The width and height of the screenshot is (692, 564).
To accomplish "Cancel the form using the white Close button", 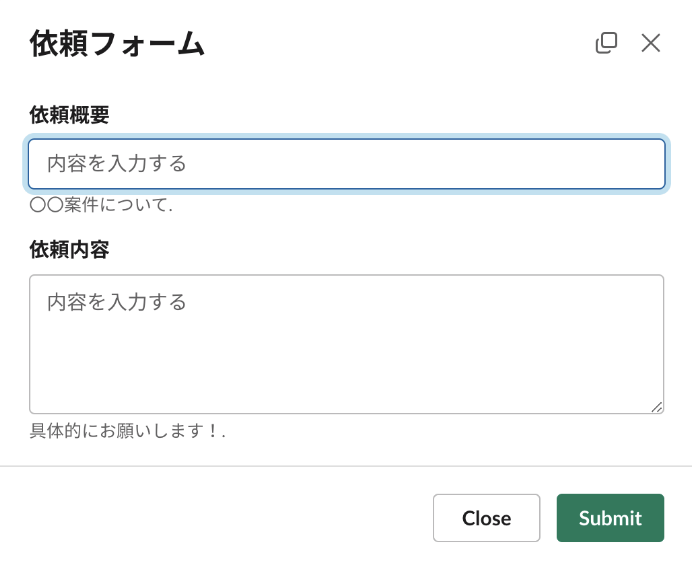I will pyautogui.click(x=486, y=518).
